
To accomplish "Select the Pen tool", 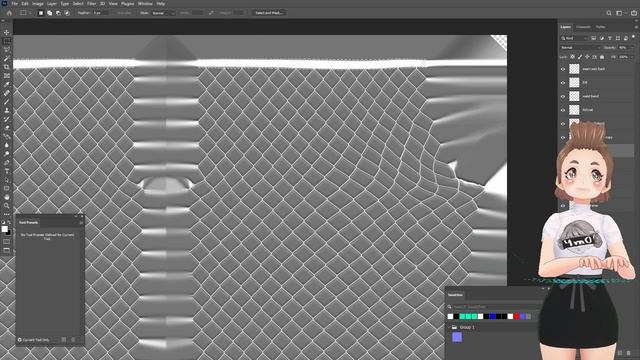I will point(7,162).
